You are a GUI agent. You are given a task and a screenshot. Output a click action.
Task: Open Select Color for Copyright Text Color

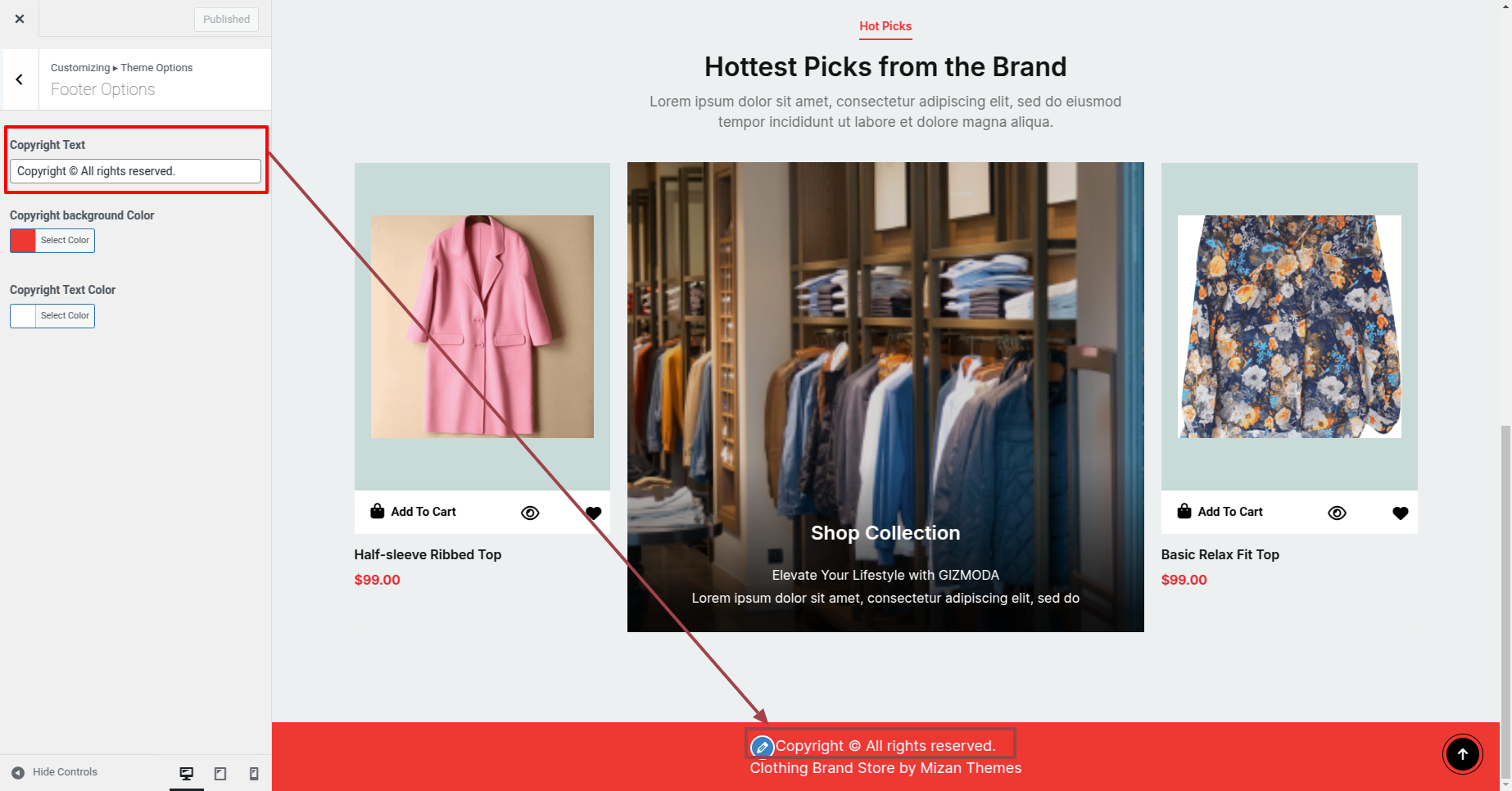point(65,315)
